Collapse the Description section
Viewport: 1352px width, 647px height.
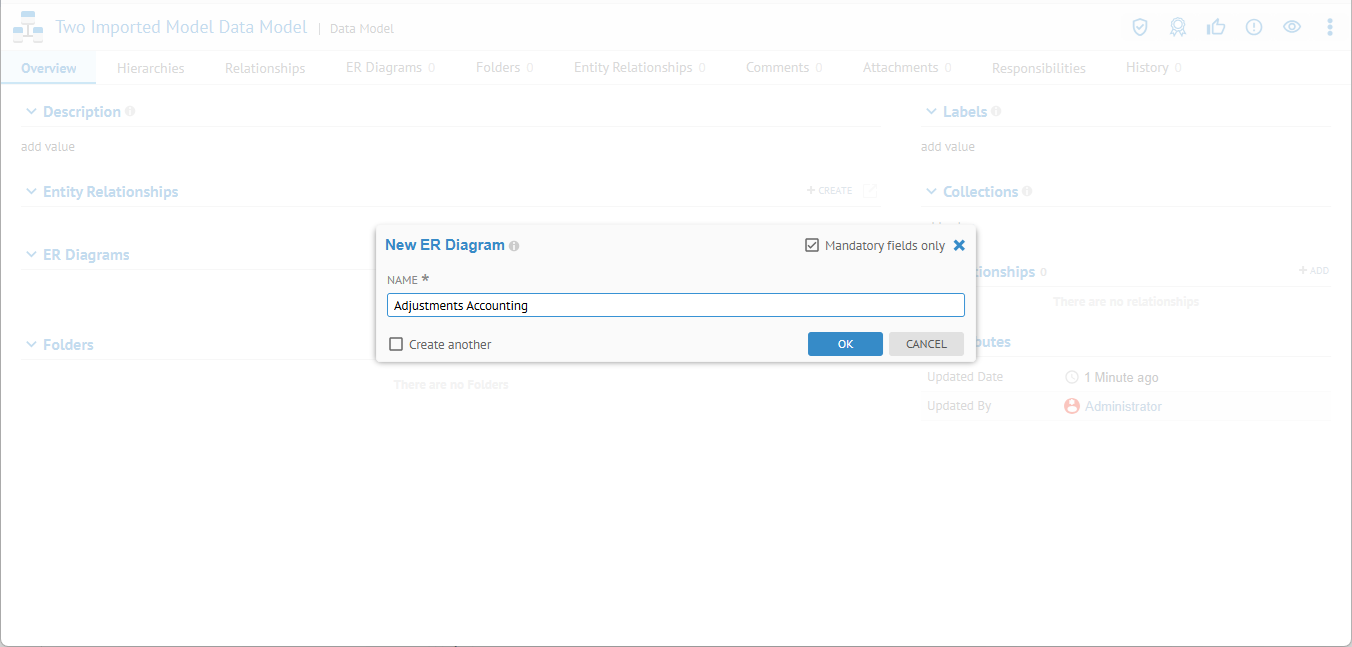(31, 112)
